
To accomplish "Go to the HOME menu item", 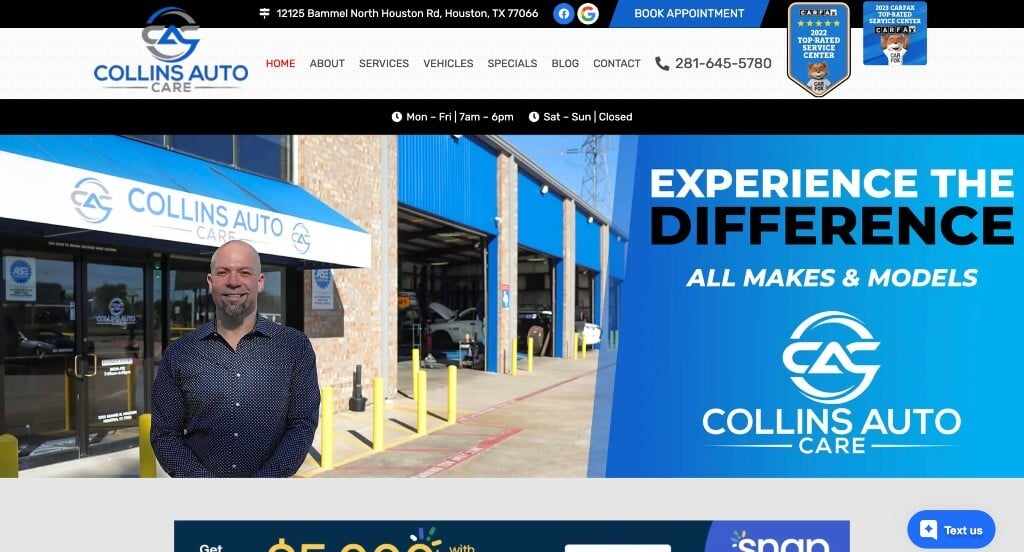I will click(280, 63).
